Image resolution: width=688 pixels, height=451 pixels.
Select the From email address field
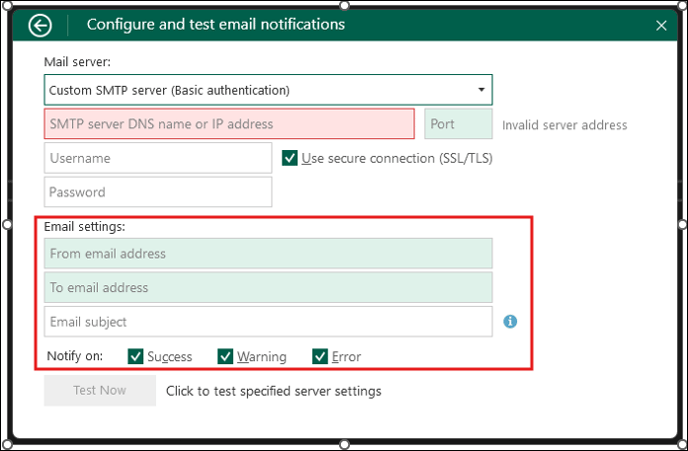click(268, 253)
